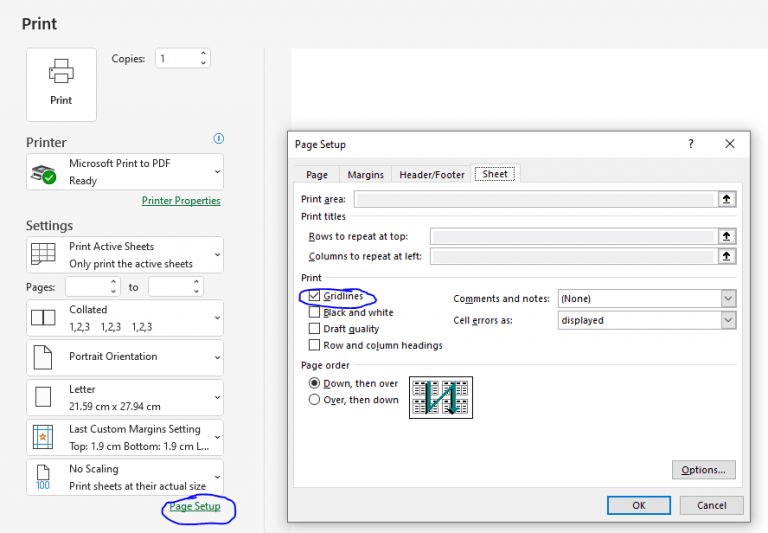Click the active sheets grid icon
This screenshot has width=768, height=533.
(43, 254)
